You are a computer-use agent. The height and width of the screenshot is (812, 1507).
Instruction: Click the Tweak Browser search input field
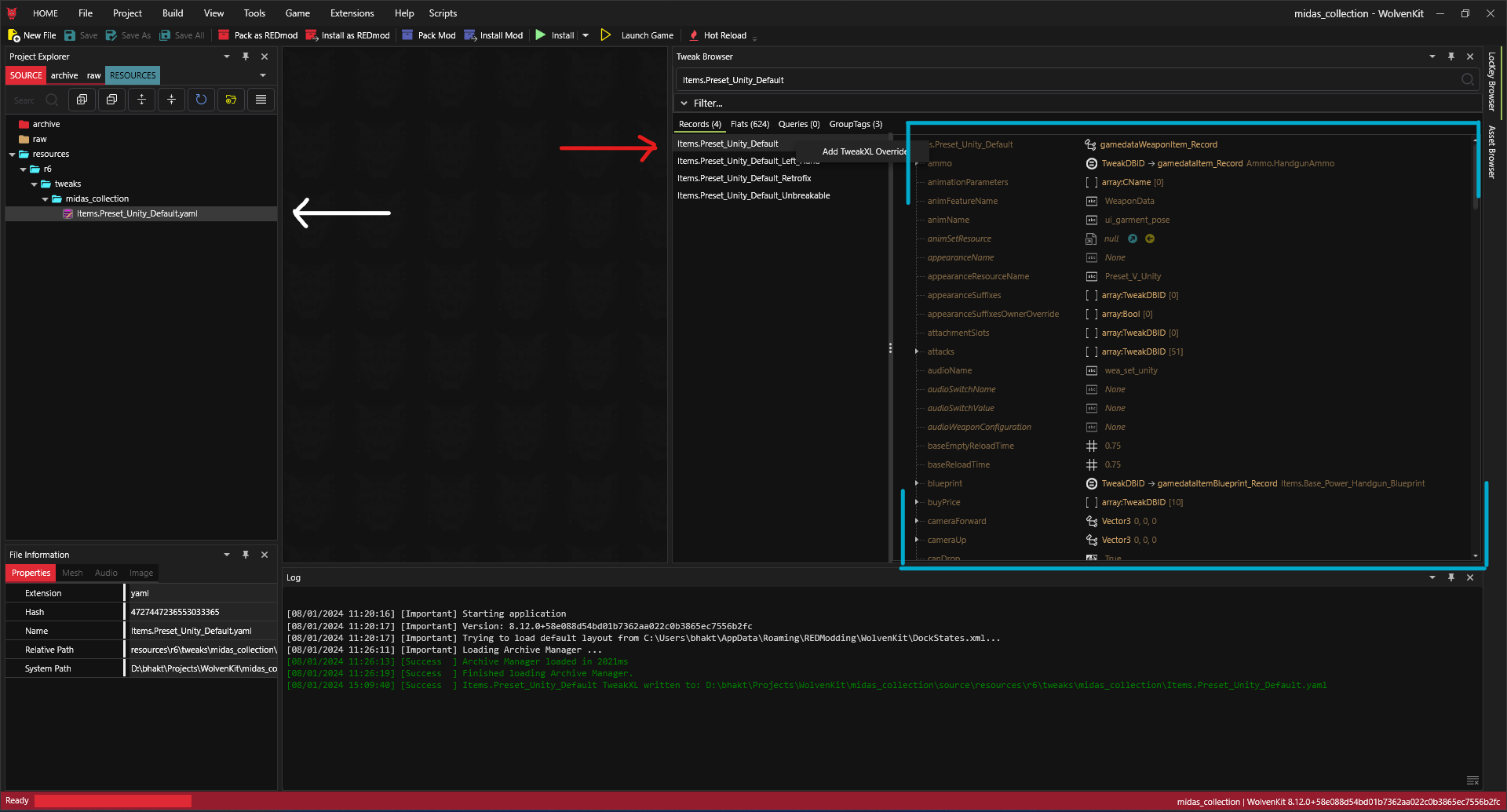(1067, 80)
